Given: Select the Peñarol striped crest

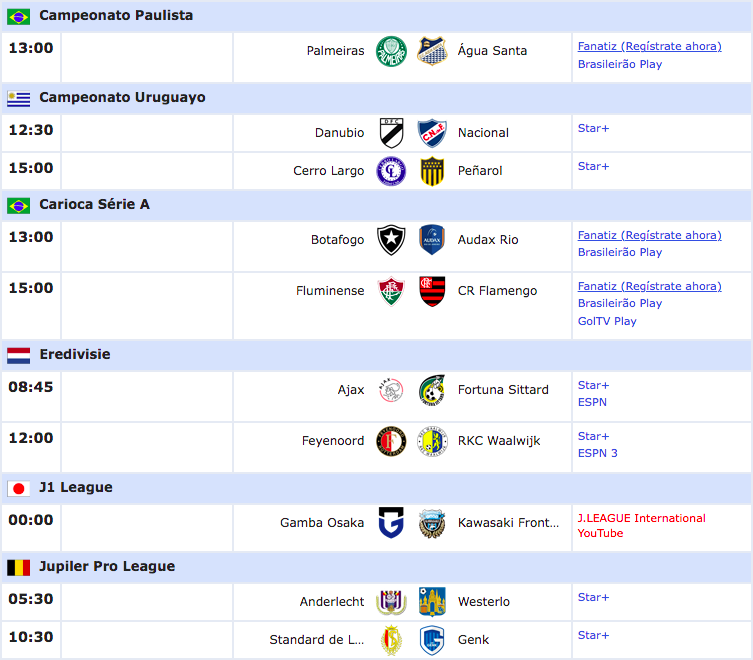Looking at the screenshot, I should click(x=432, y=171).
